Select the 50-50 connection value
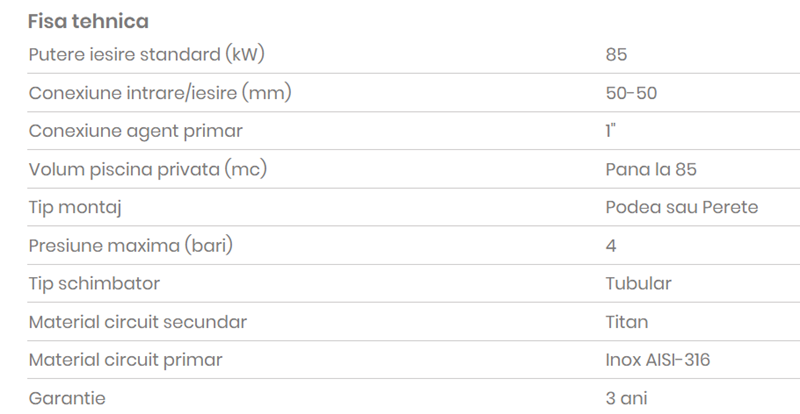Viewport: 800px width, 414px height. (631, 93)
